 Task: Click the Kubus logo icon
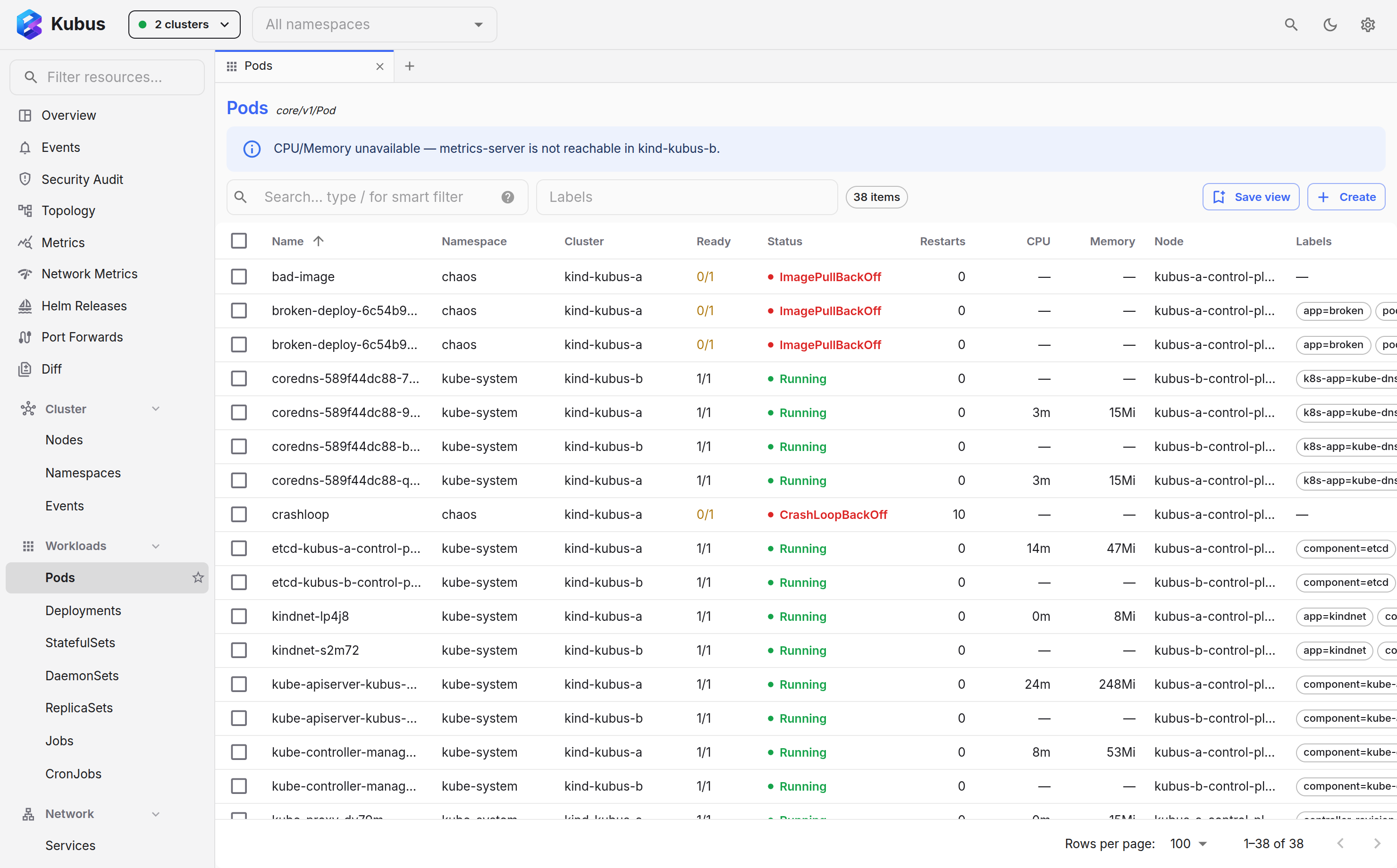click(29, 24)
